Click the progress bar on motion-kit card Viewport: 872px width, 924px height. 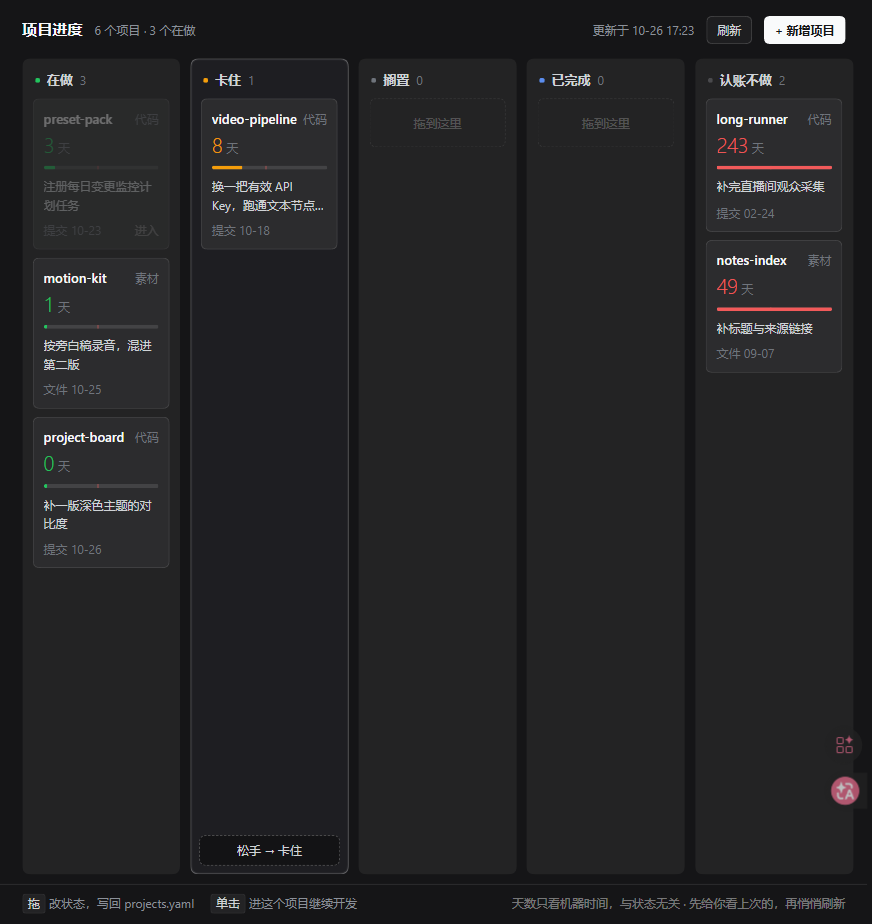[101, 326]
